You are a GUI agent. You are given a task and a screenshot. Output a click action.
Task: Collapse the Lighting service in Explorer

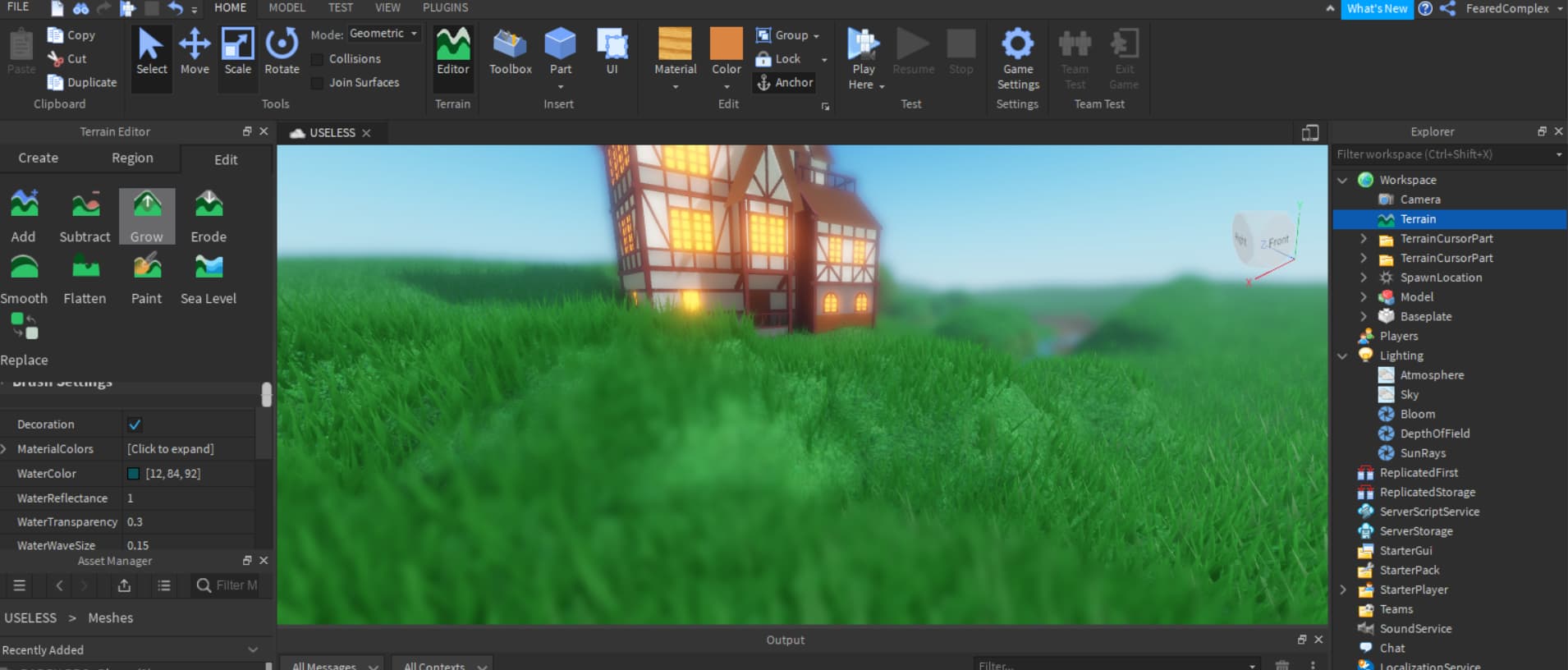(x=1343, y=356)
